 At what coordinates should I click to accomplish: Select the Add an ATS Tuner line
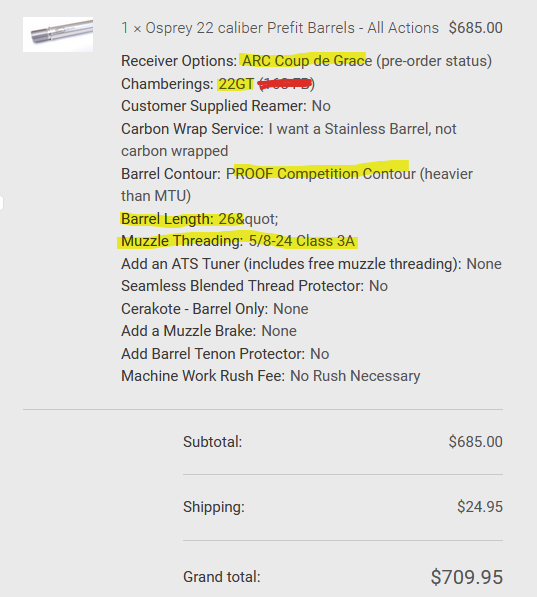pos(311,264)
